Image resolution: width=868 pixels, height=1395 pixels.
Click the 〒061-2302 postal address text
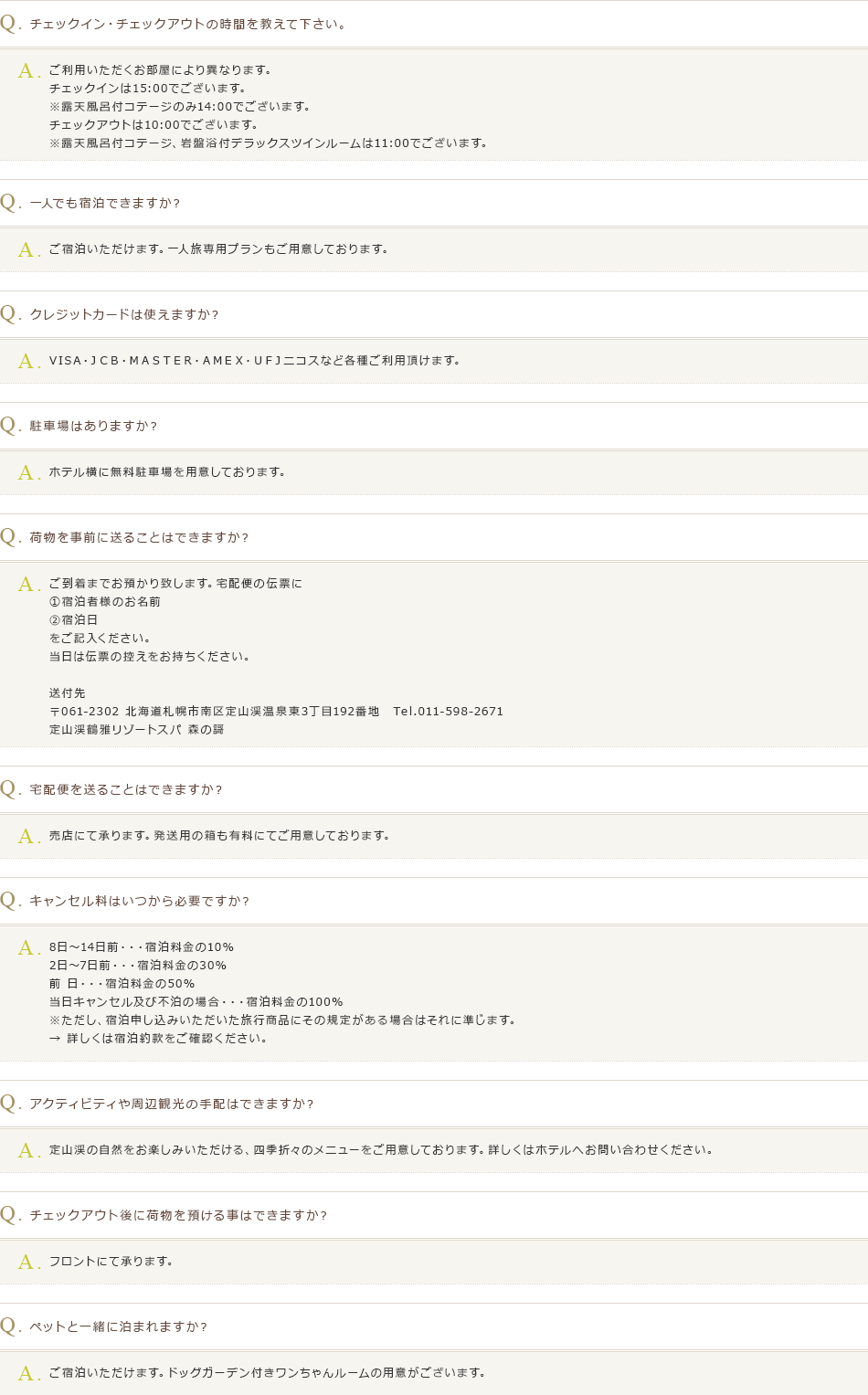214,712
